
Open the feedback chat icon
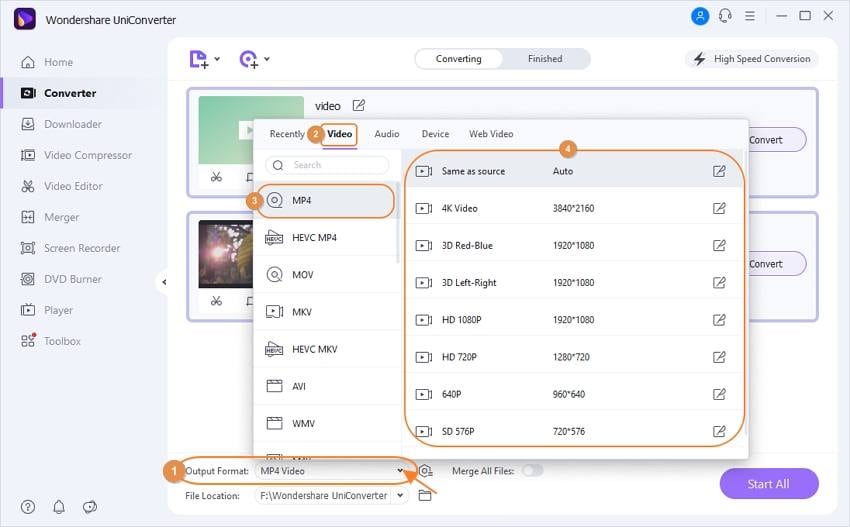pyautogui.click(x=90, y=507)
